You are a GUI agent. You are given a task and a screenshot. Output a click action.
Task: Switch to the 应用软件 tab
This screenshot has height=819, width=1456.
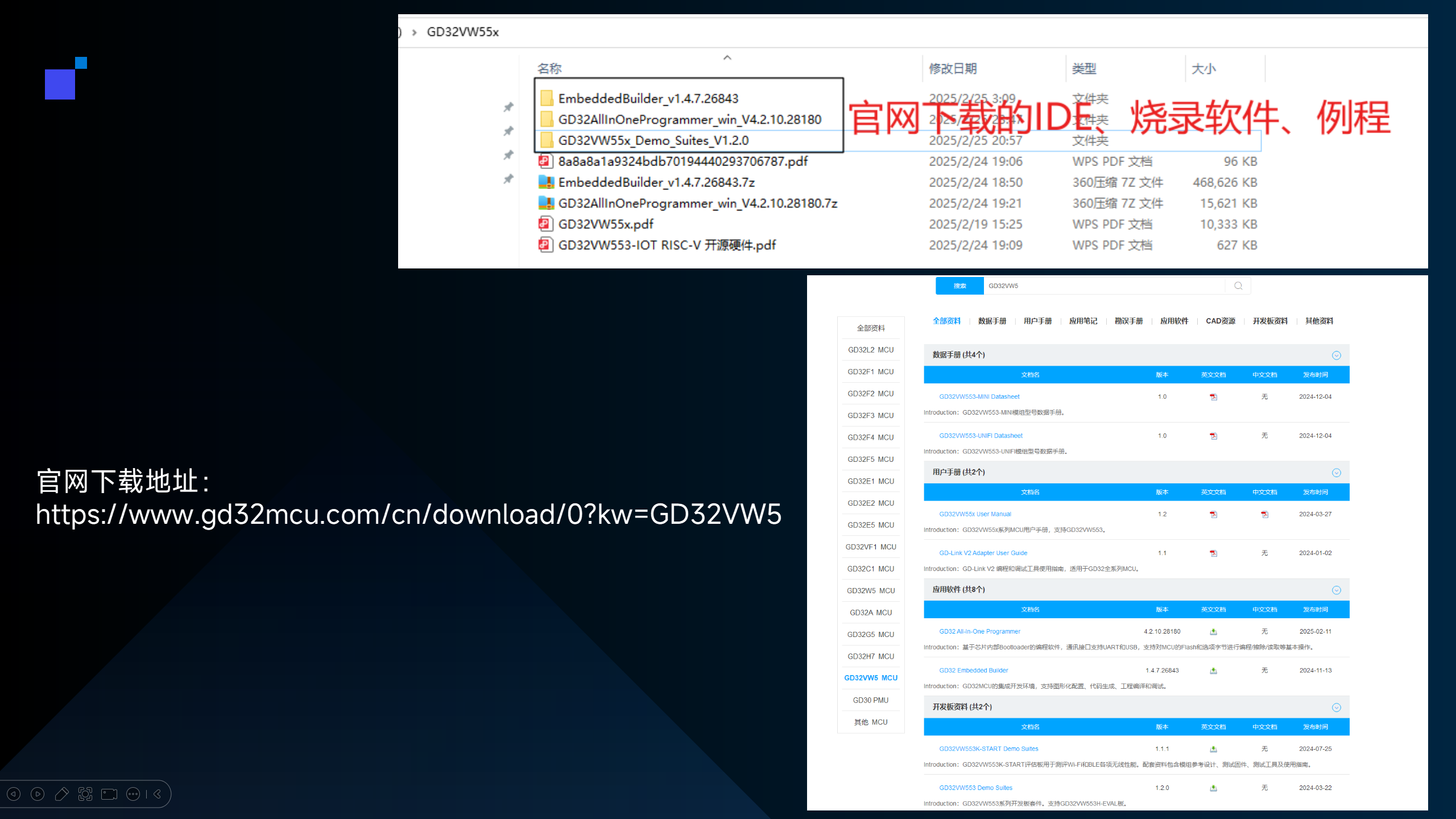click(x=1174, y=321)
